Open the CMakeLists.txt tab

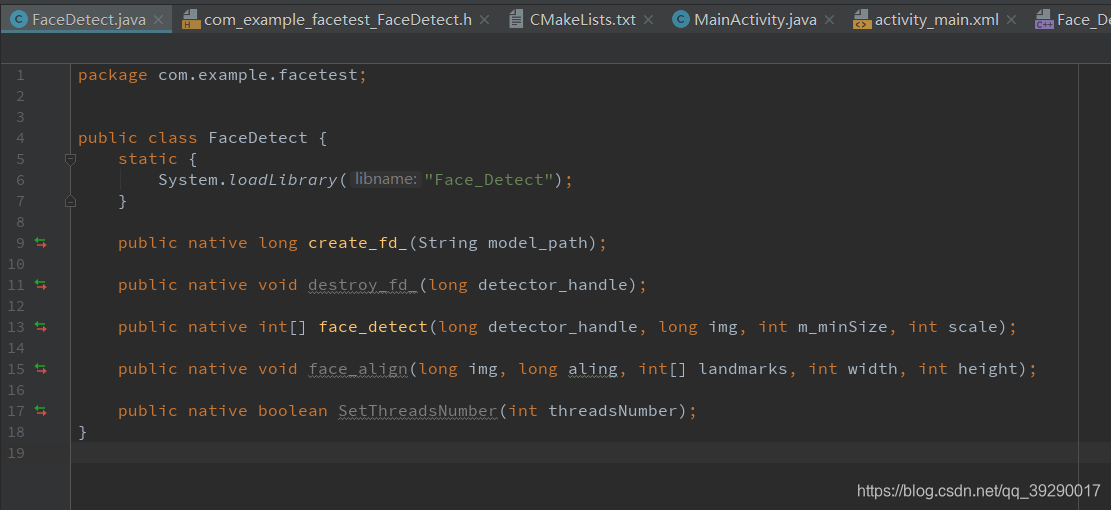click(x=582, y=20)
